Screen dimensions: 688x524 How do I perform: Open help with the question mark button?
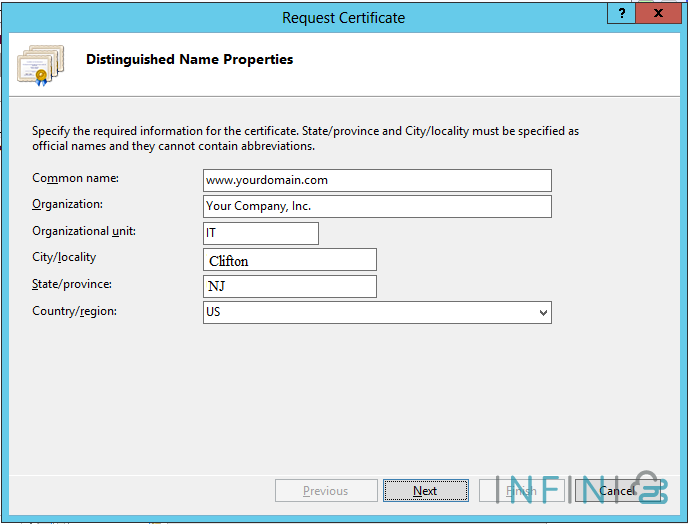coord(623,14)
